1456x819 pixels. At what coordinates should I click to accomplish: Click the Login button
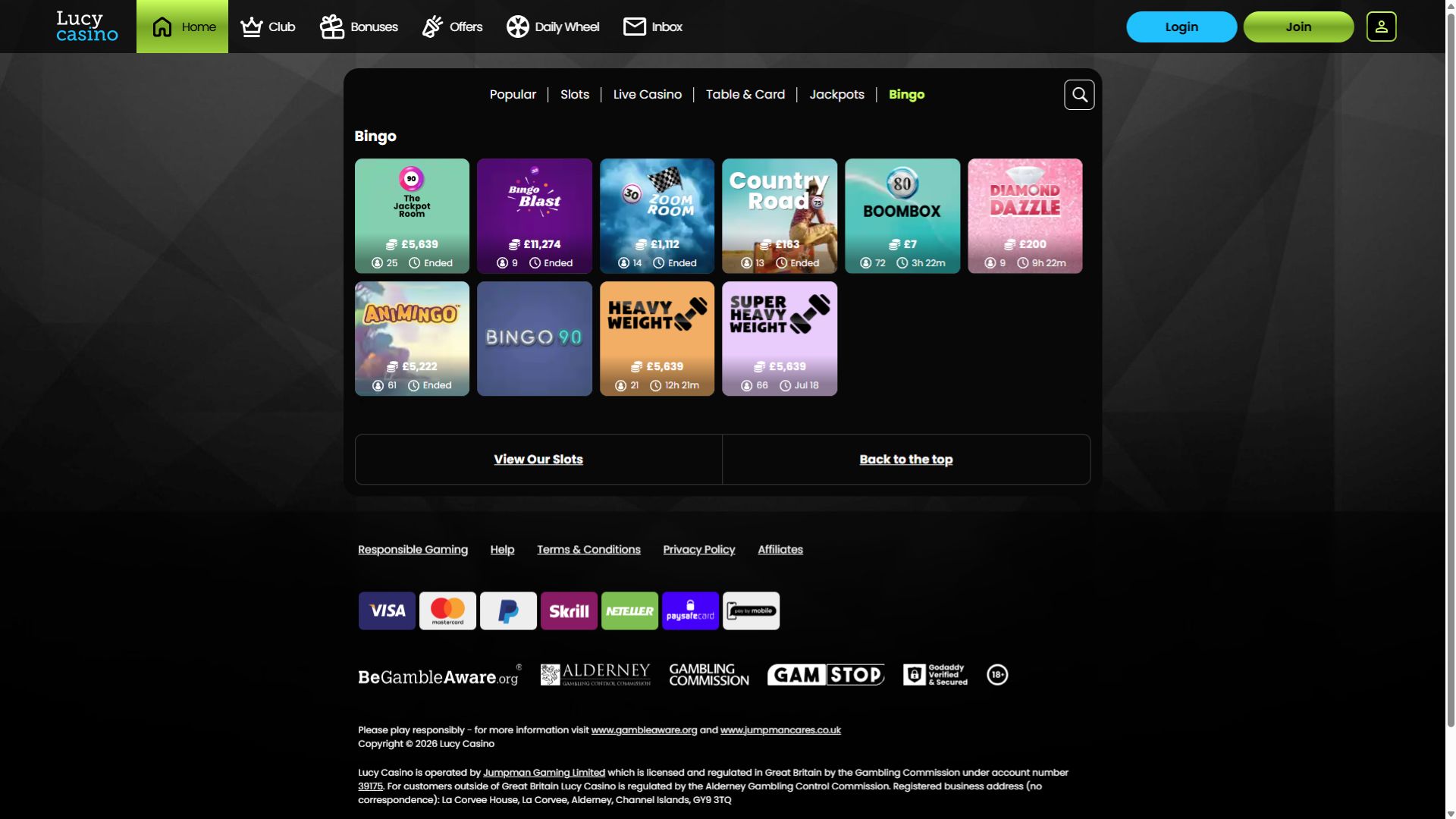pos(1181,27)
